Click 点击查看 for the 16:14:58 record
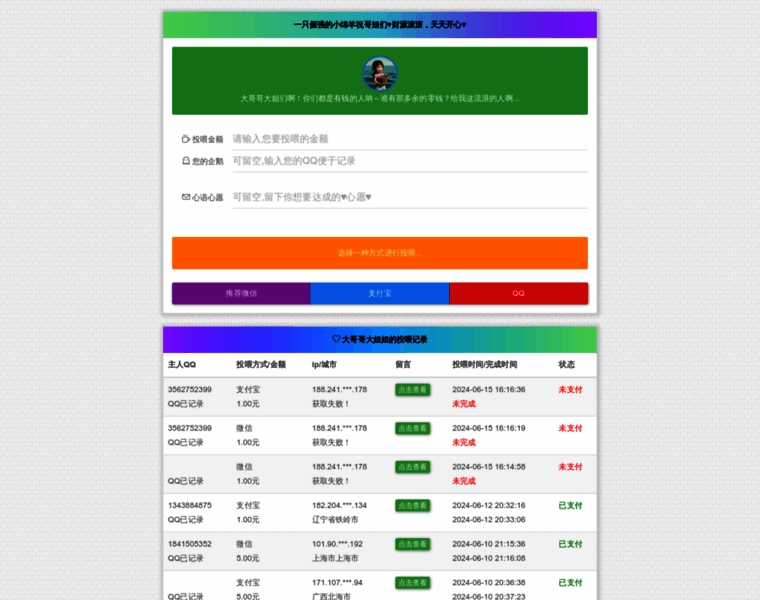The height and width of the screenshot is (600, 760). click(412, 467)
